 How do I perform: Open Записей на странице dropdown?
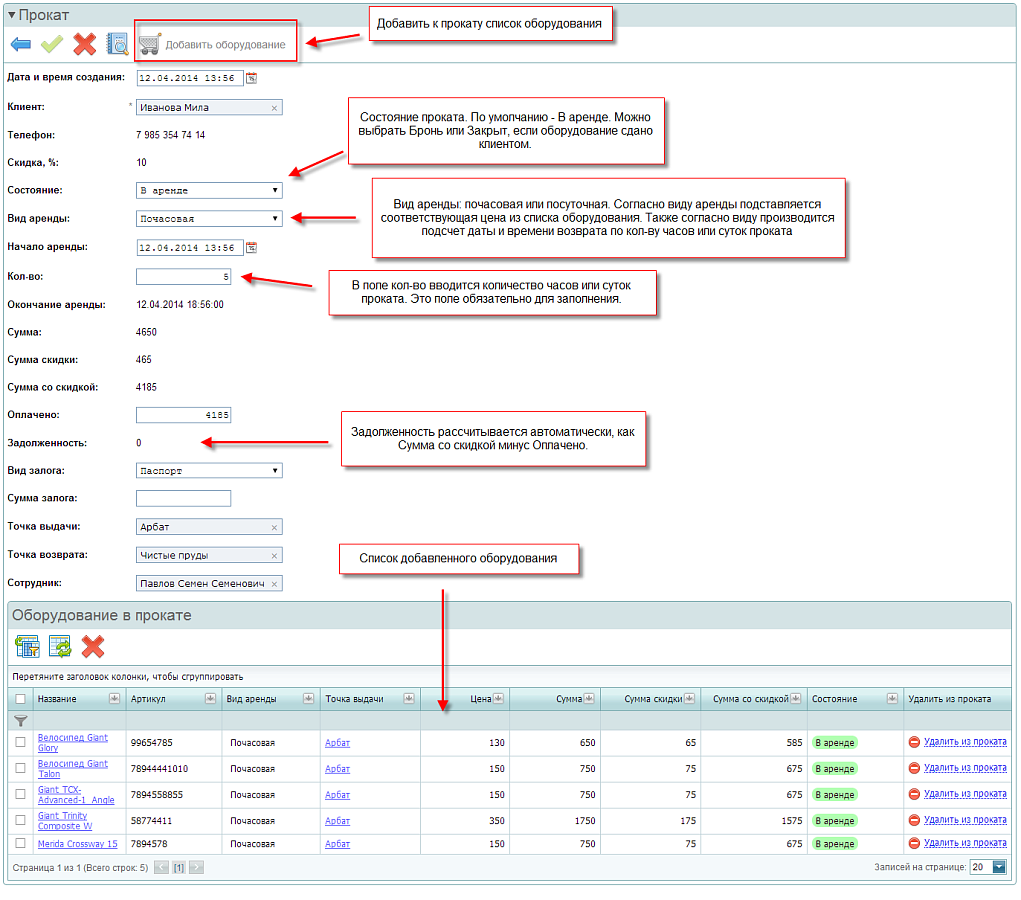point(999,867)
